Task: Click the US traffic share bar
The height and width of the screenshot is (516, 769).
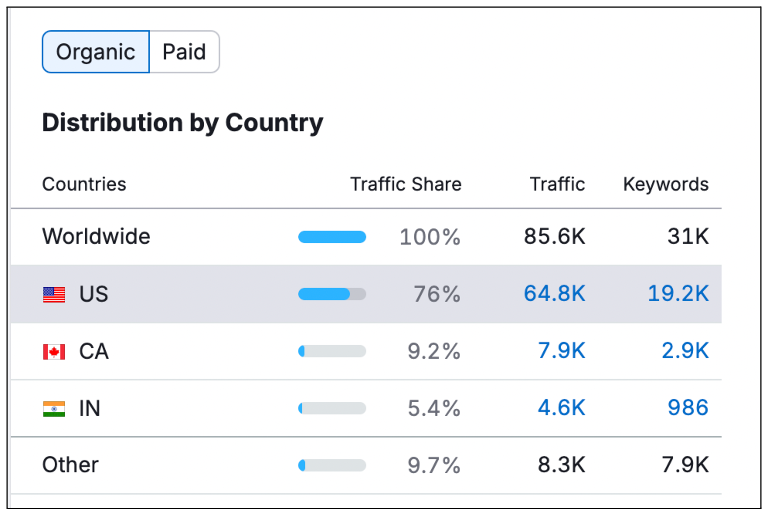Action: tap(332, 294)
